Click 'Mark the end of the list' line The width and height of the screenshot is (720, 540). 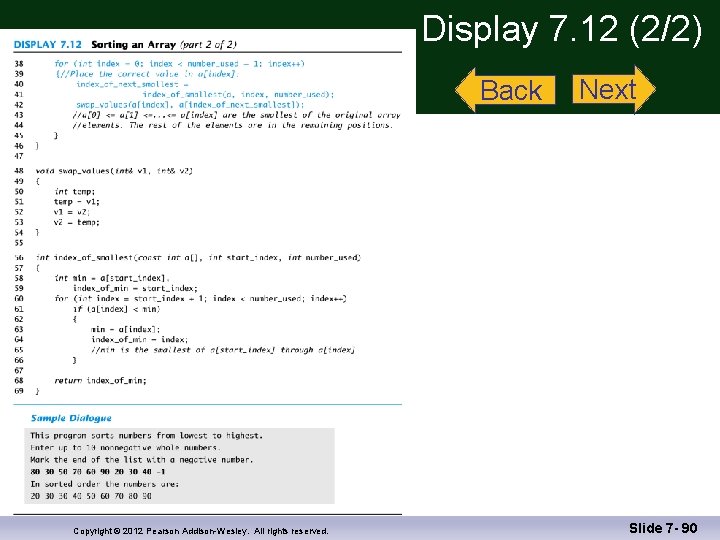pyautogui.click(x=142, y=460)
